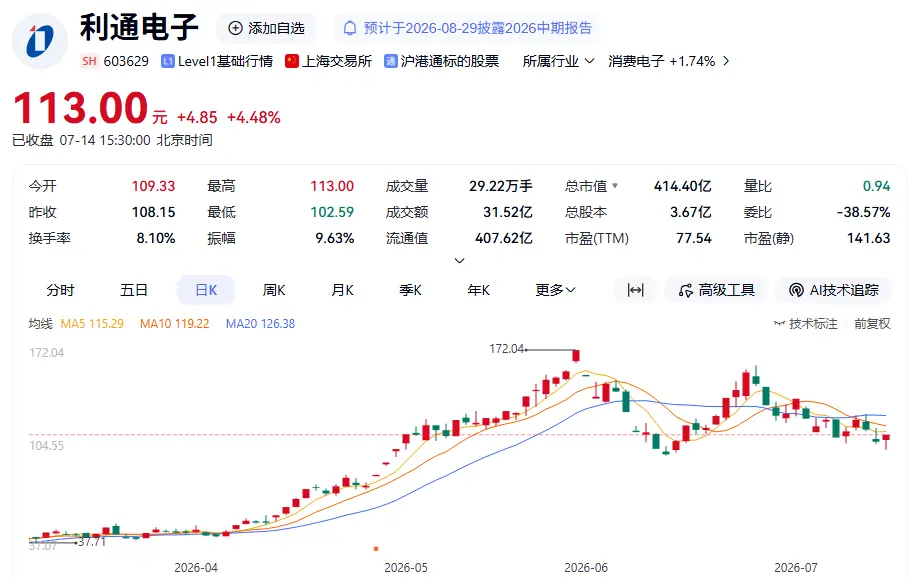
Task: Click the chart width expand icon
Action: (x=635, y=290)
